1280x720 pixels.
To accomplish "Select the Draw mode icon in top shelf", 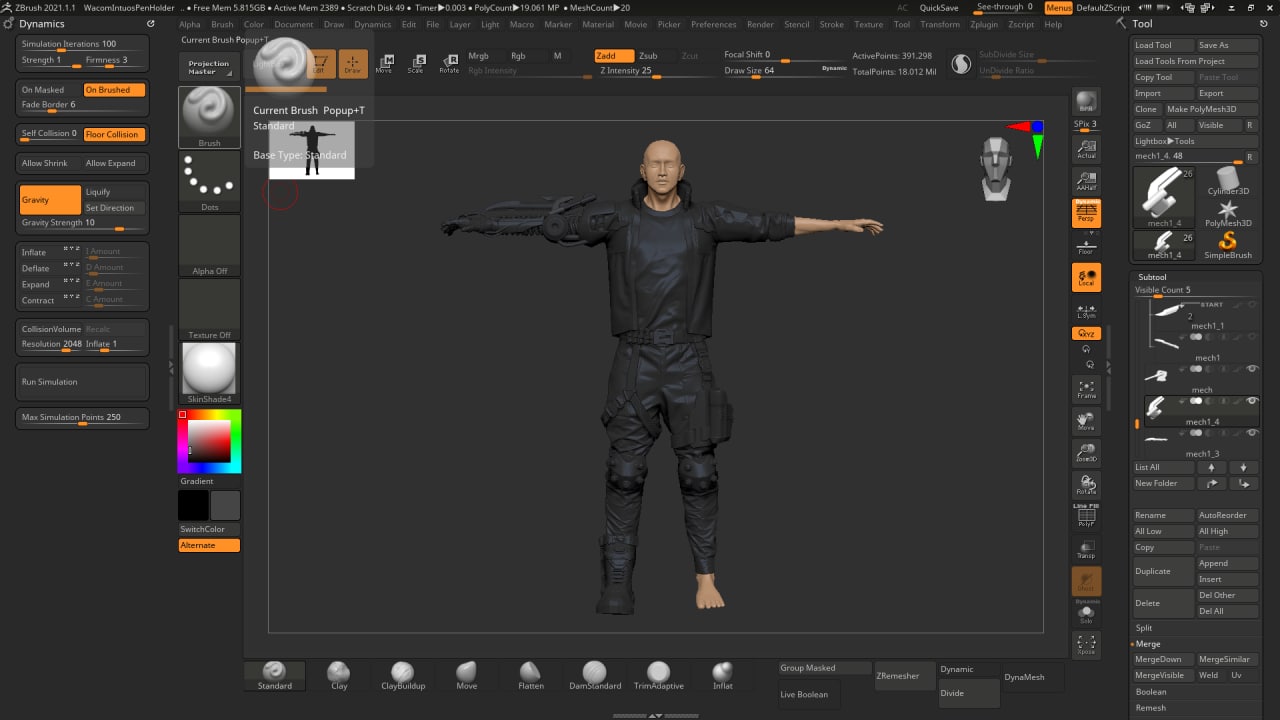I will tap(353, 63).
